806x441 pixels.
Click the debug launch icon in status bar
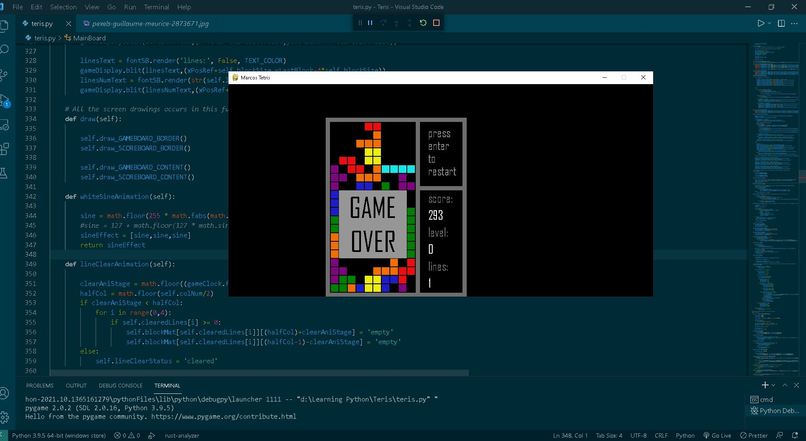152,435
